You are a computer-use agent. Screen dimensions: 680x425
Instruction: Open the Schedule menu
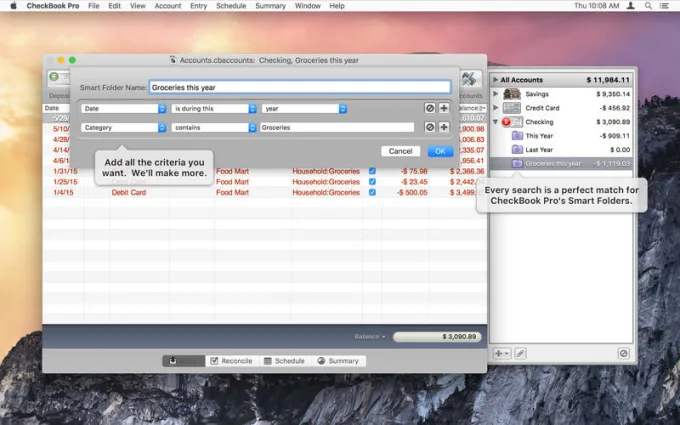coord(231,6)
